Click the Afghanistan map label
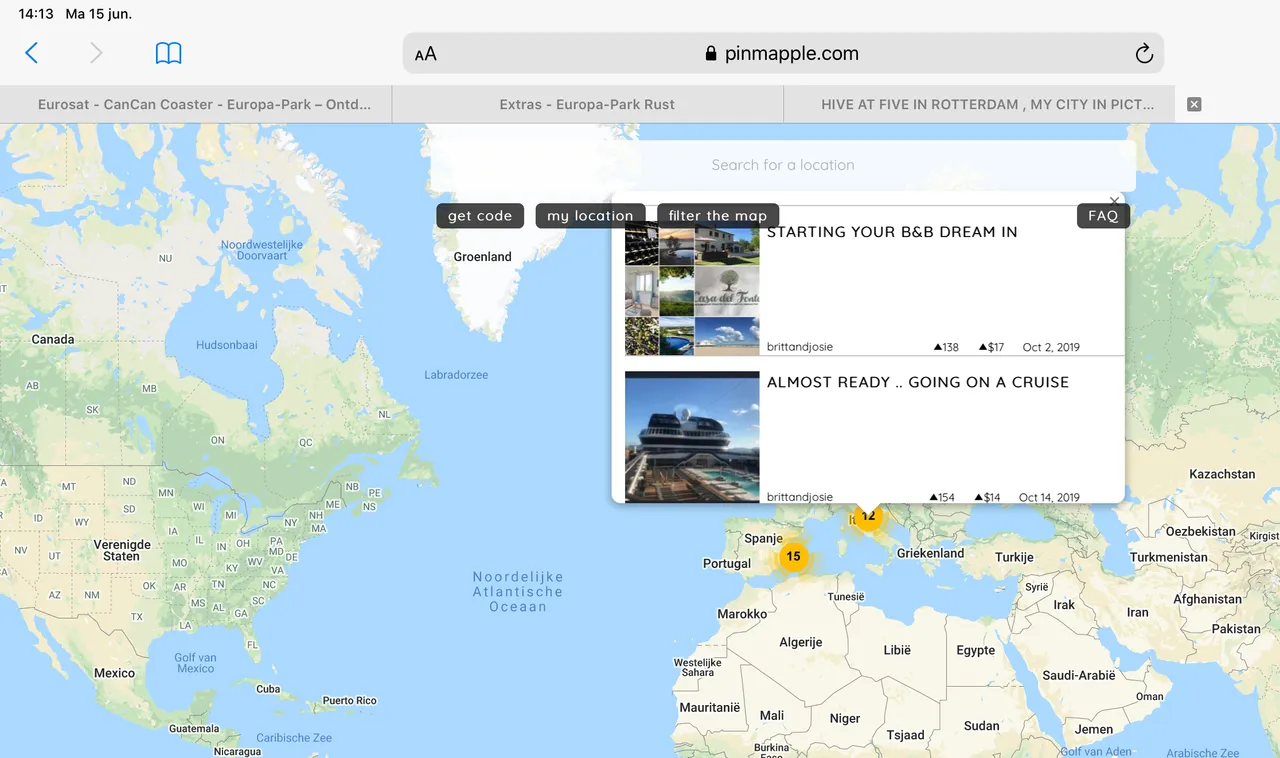 (1207, 599)
